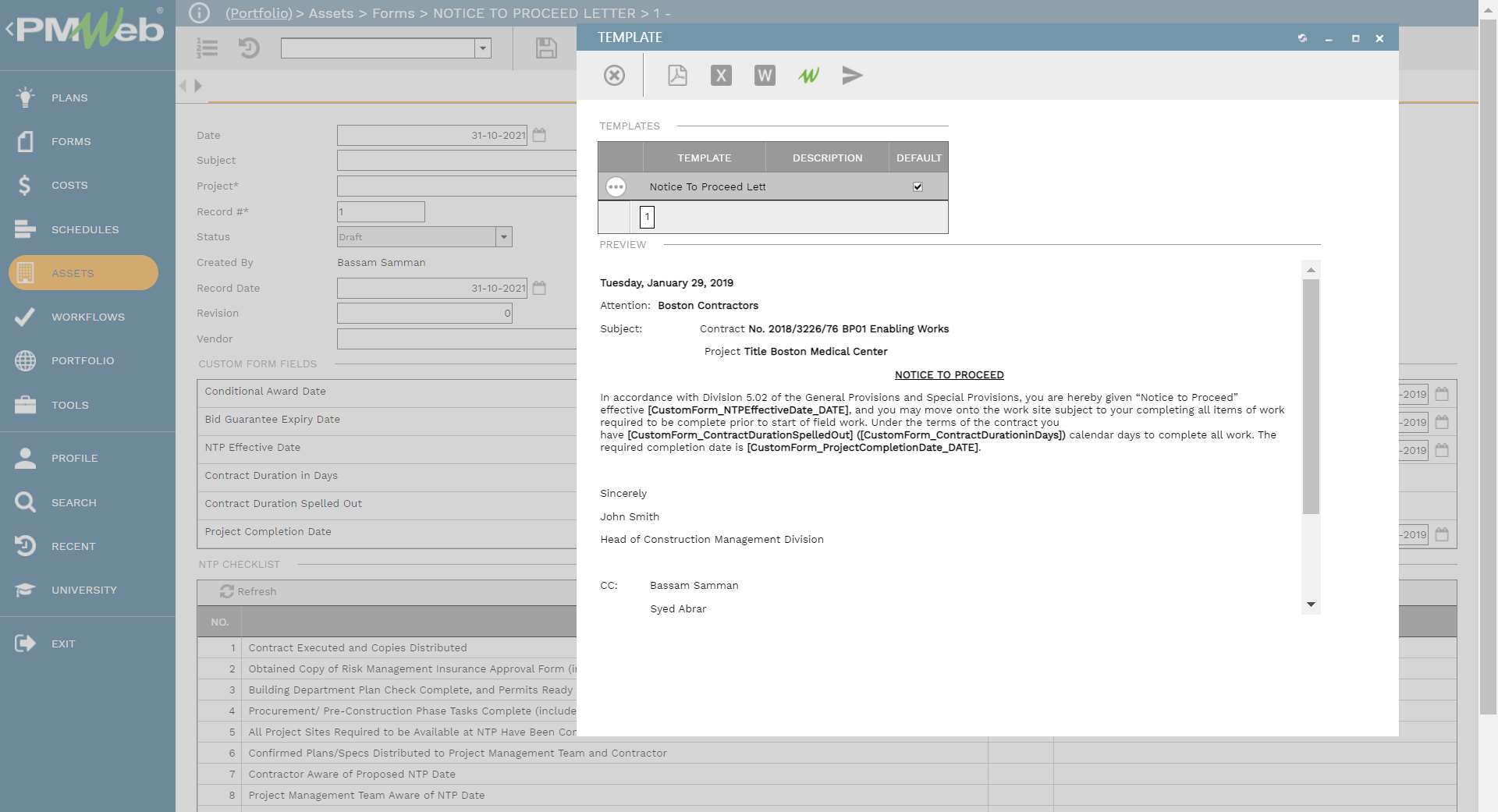
Task: Refresh the NTP Checklist
Action: tap(248, 591)
